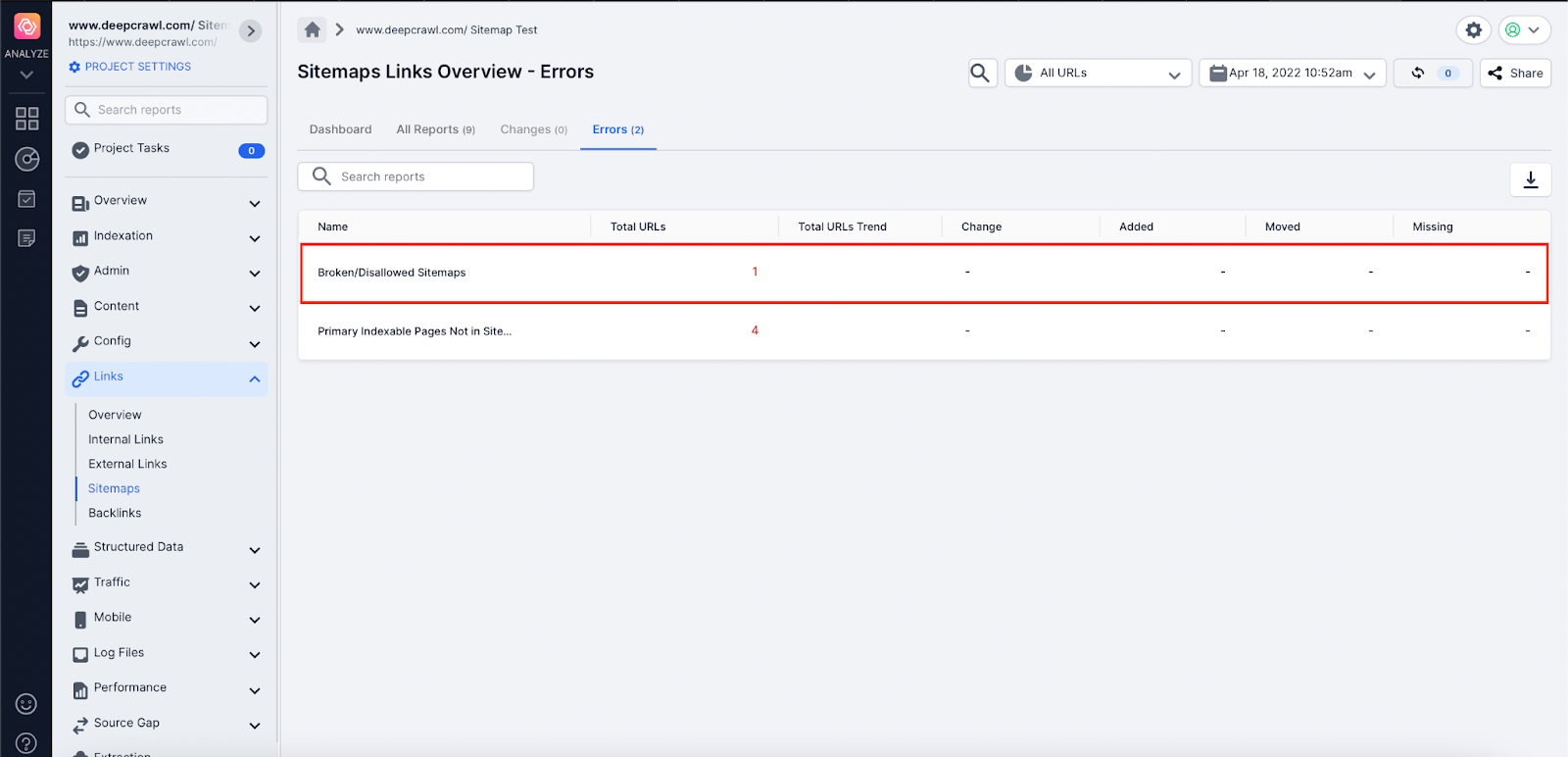Screen dimensions: 1568x757
Task: Click the download report icon
Action: click(x=1530, y=179)
